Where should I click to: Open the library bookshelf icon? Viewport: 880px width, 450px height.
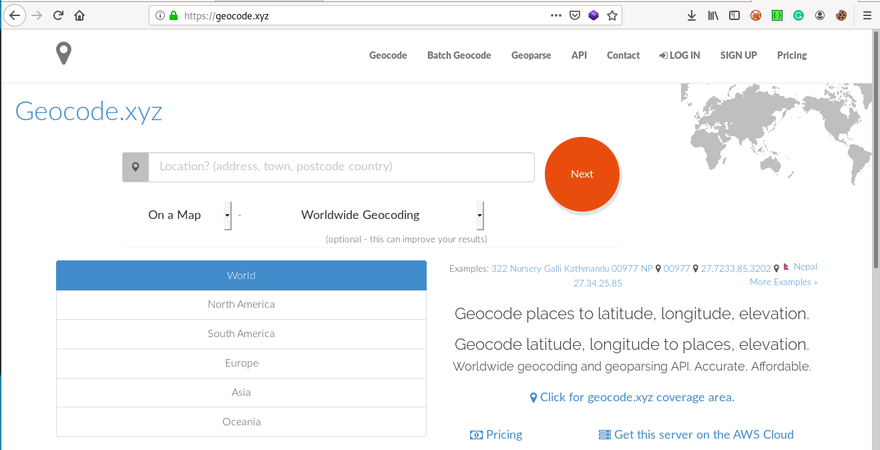(713, 16)
